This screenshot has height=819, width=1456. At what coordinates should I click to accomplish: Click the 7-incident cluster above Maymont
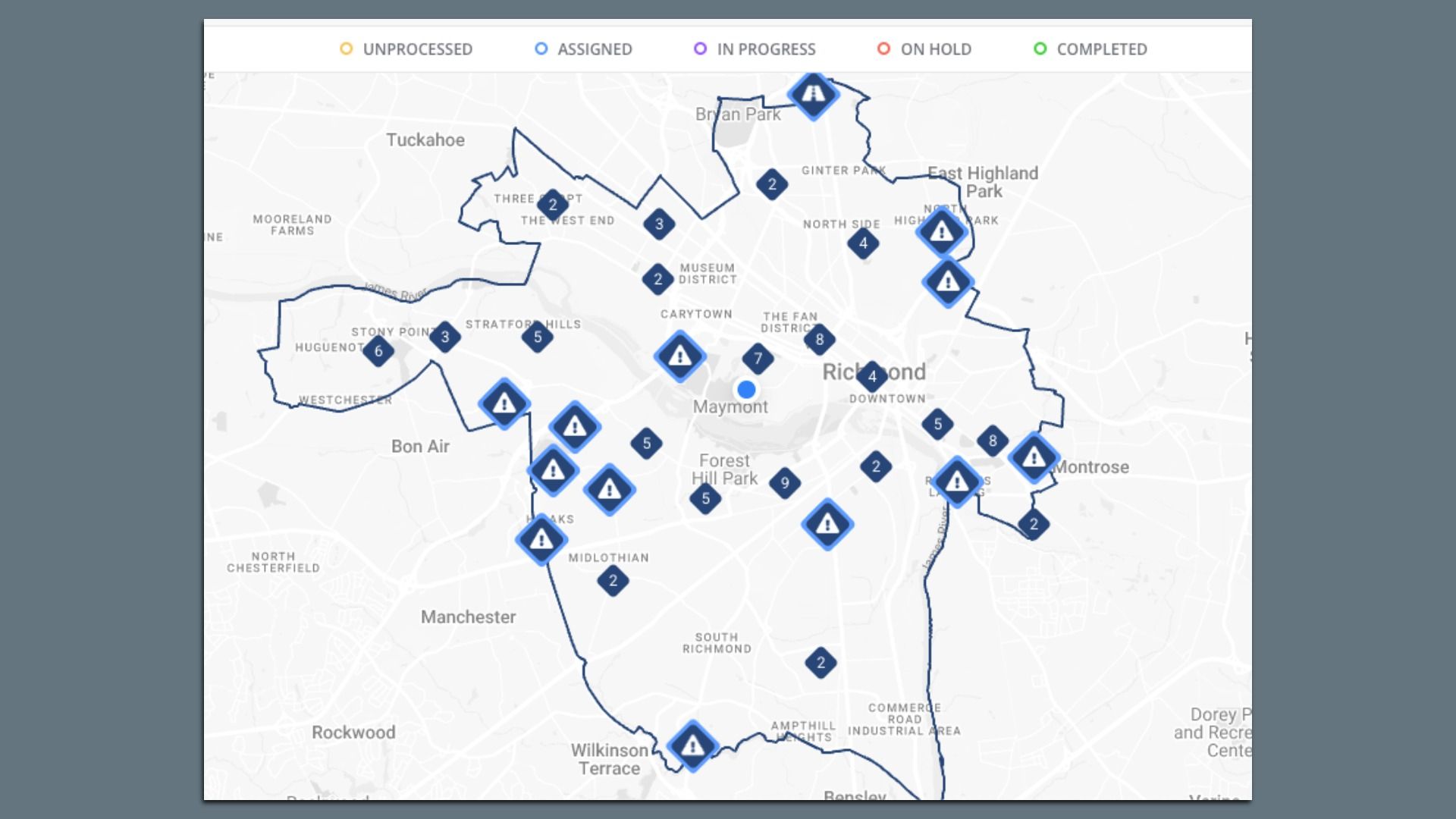[x=758, y=359]
